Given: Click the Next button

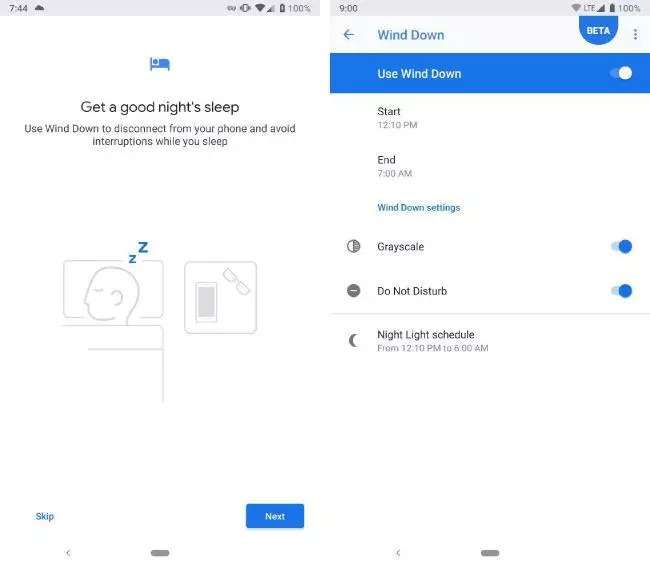Looking at the screenshot, I should tap(275, 516).
